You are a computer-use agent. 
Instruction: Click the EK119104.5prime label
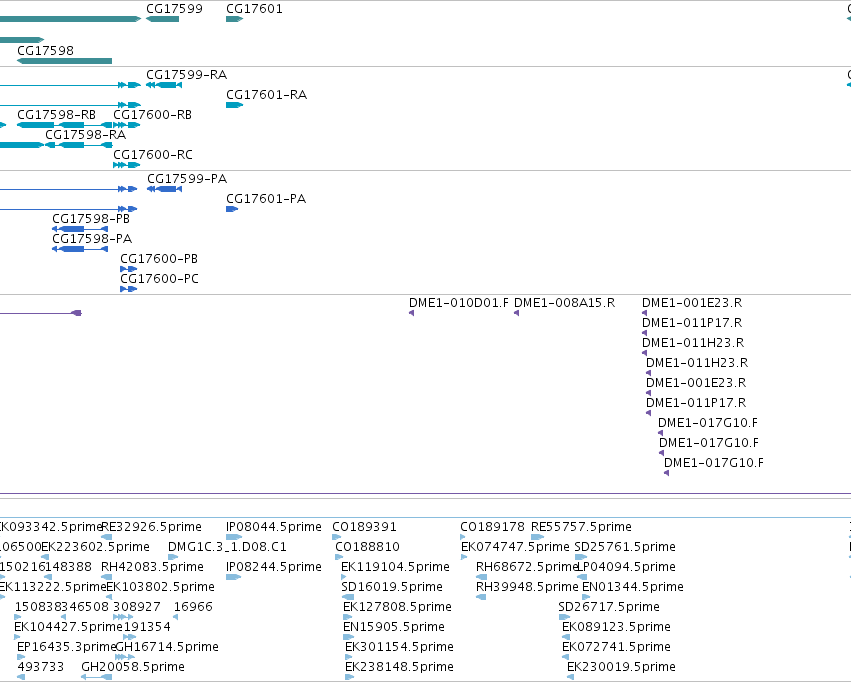point(396,567)
